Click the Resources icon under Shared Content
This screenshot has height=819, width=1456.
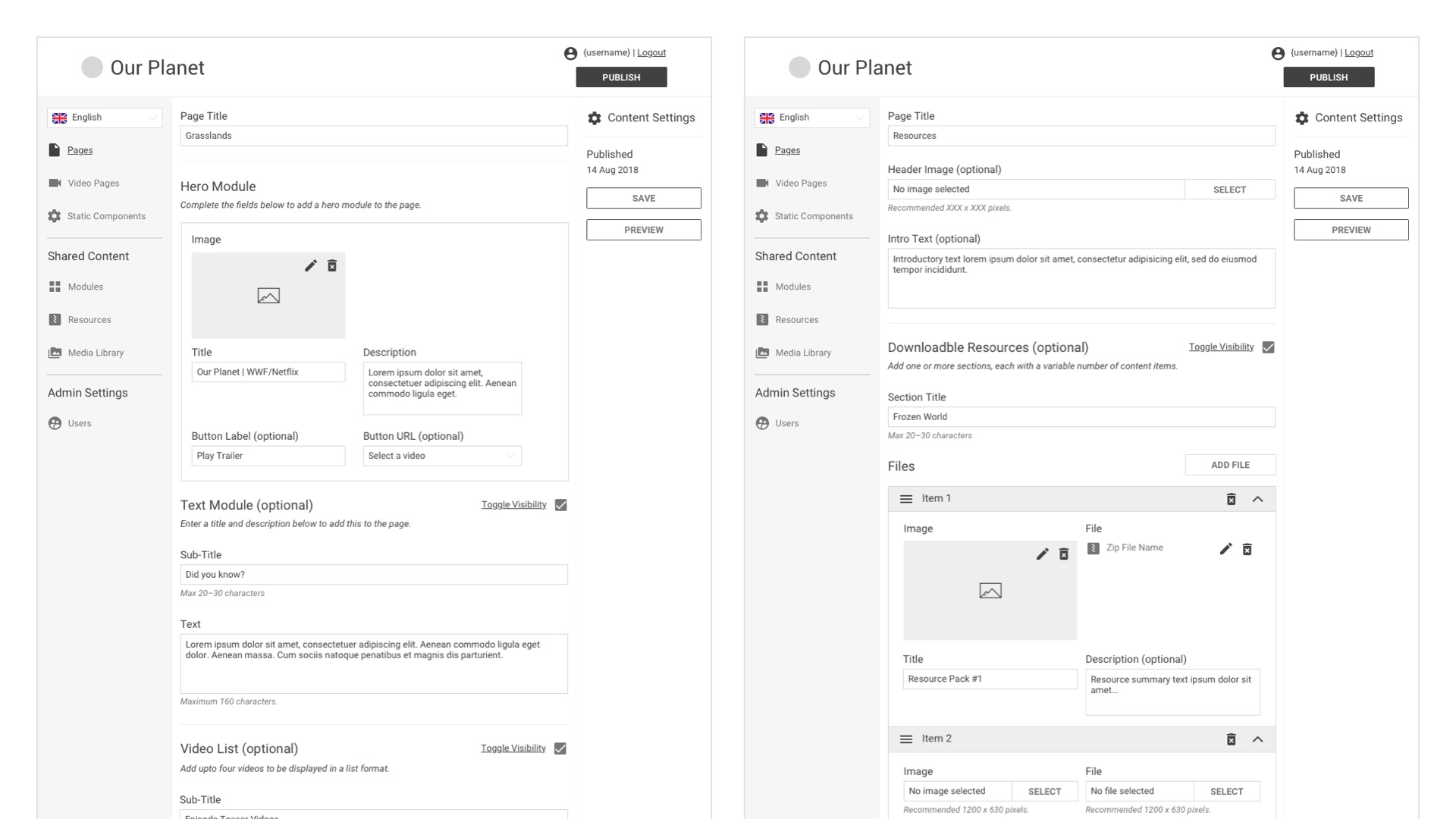coord(55,319)
